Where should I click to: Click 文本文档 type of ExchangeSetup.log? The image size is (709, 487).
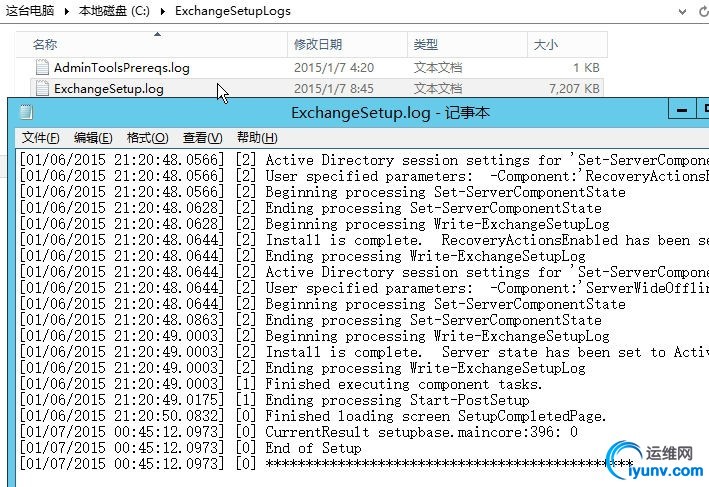(438, 89)
